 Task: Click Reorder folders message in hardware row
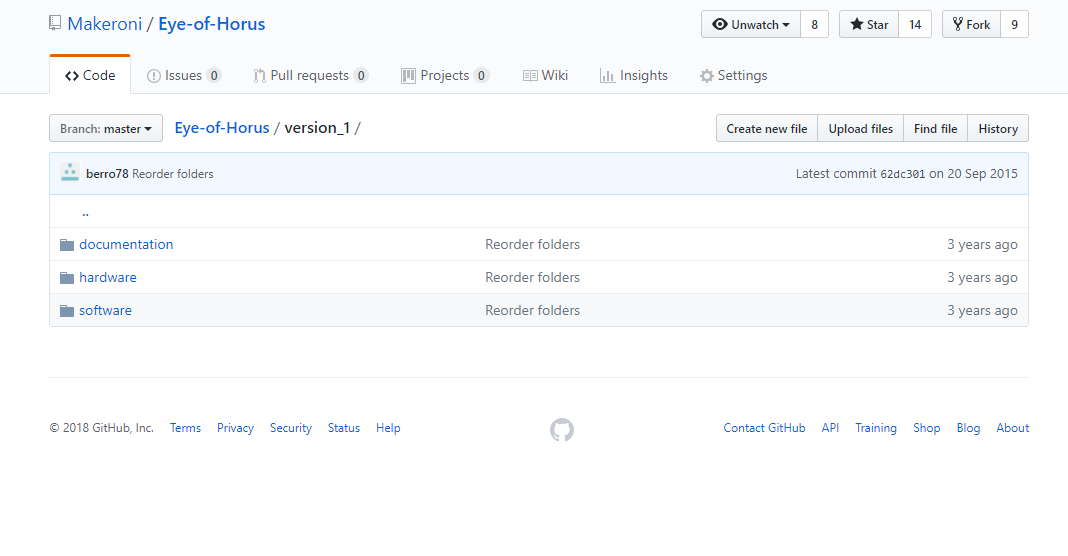(532, 277)
